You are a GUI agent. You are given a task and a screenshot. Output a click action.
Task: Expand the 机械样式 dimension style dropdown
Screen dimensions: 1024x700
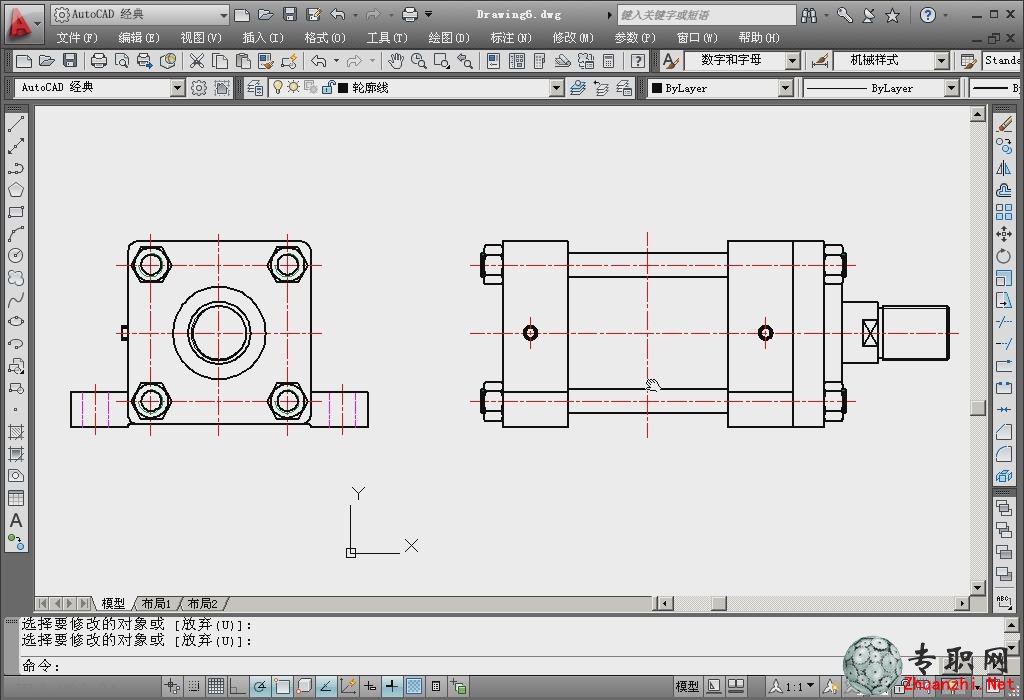click(x=941, y=61)
